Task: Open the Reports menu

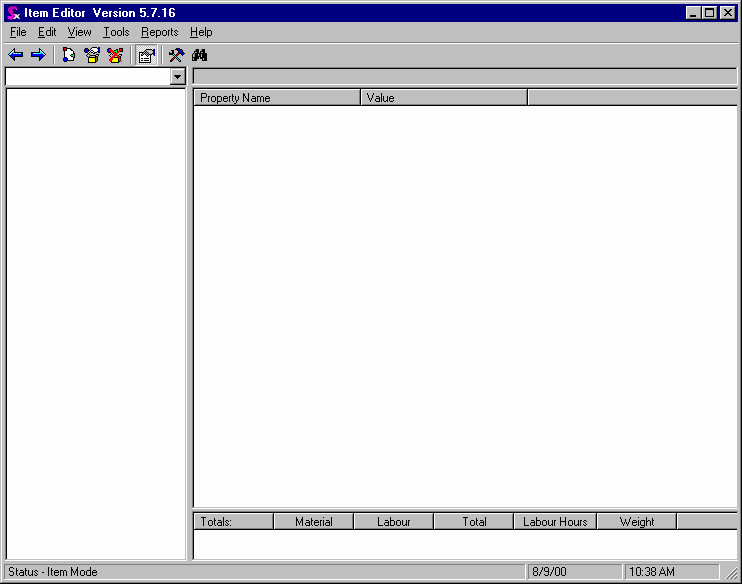Action: click(x=159, y=32)
